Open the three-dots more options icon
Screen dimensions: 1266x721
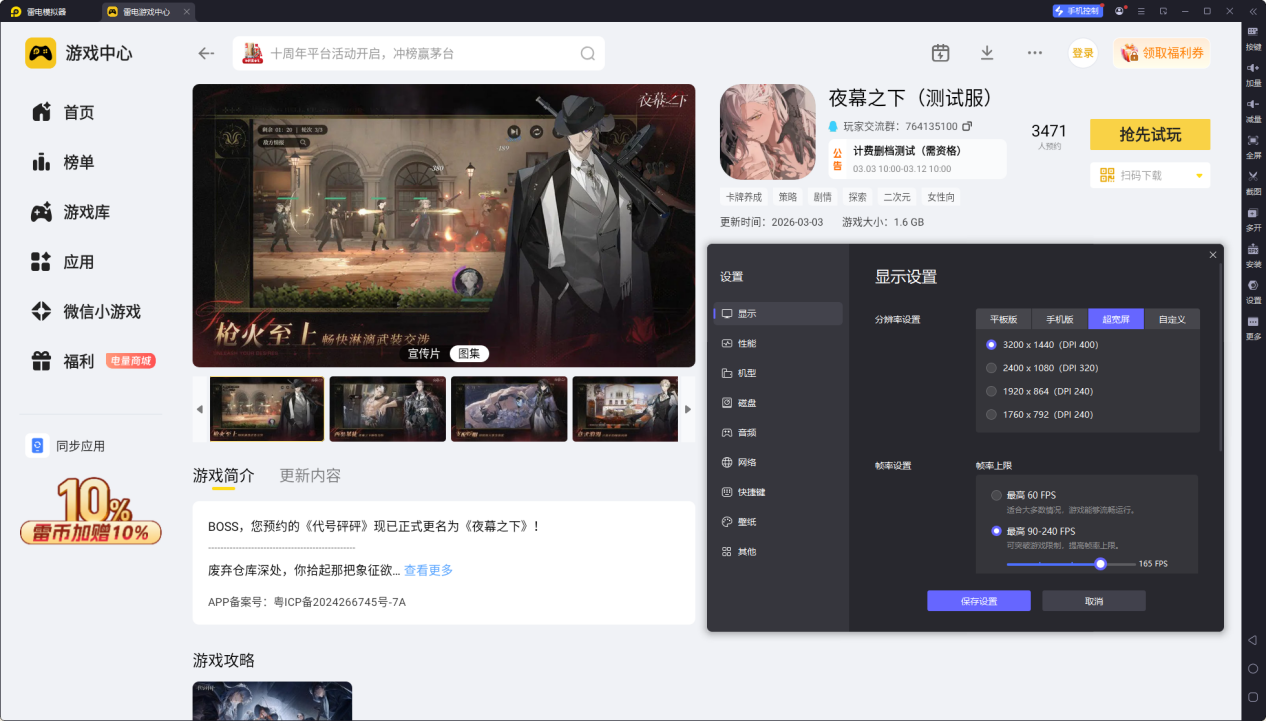tap(1035, 53)
